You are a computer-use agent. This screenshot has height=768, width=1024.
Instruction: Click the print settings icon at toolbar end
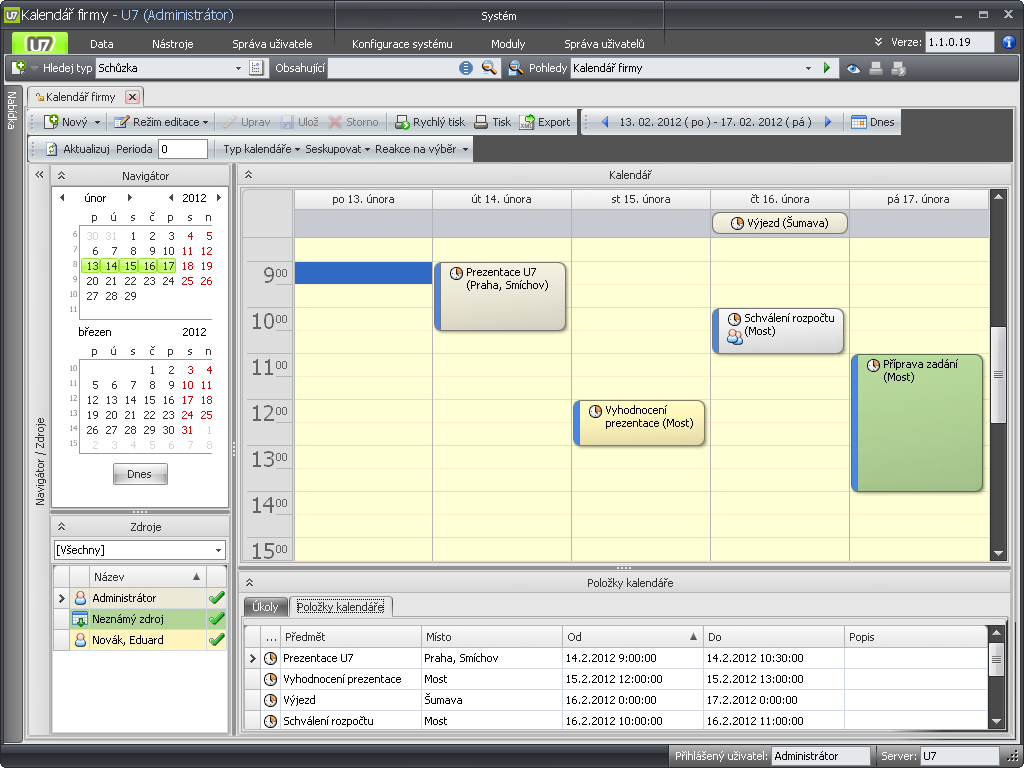pyautogui.click(x=899, y=68)
